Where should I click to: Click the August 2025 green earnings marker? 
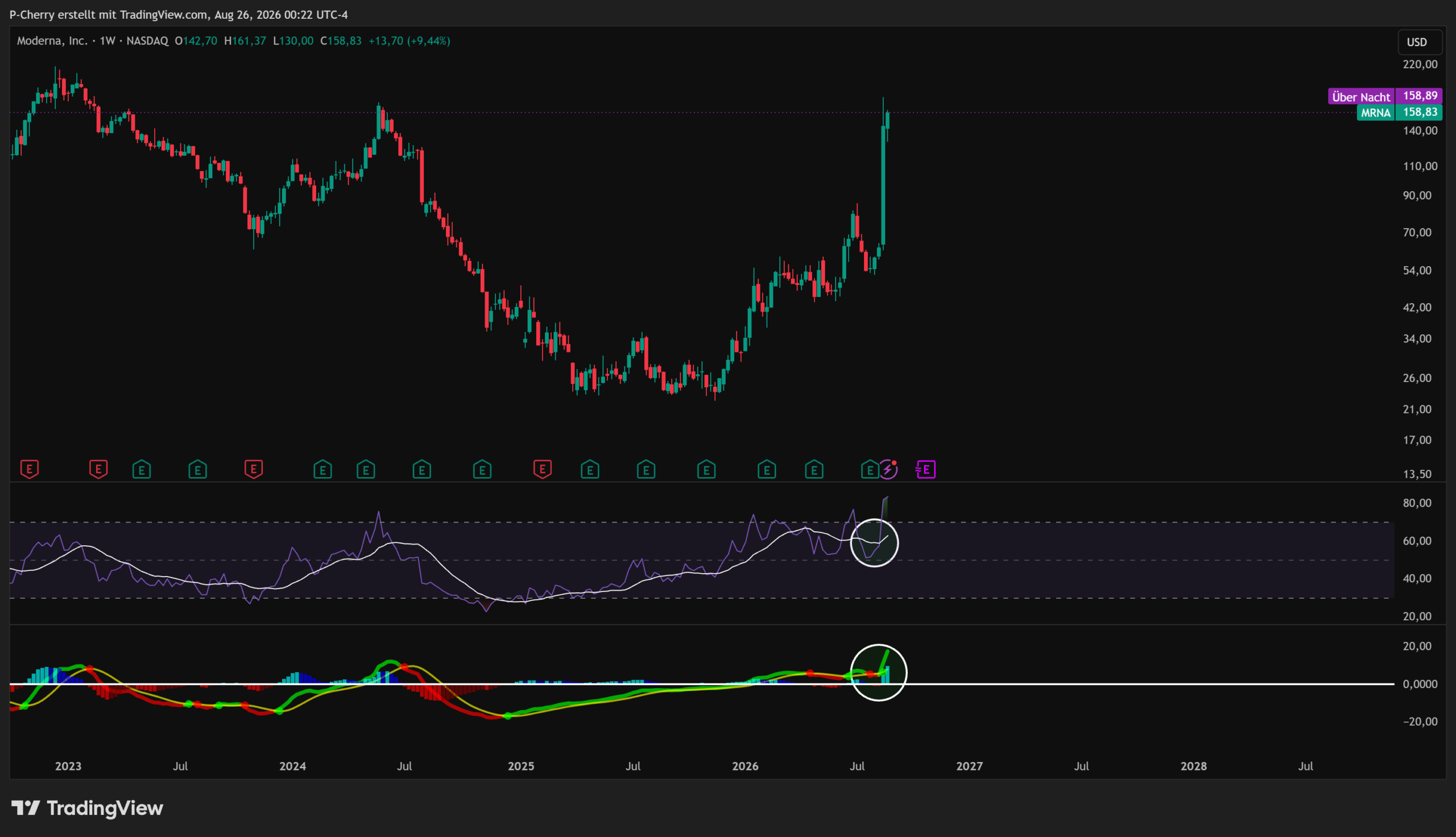[x=646, y=470]
